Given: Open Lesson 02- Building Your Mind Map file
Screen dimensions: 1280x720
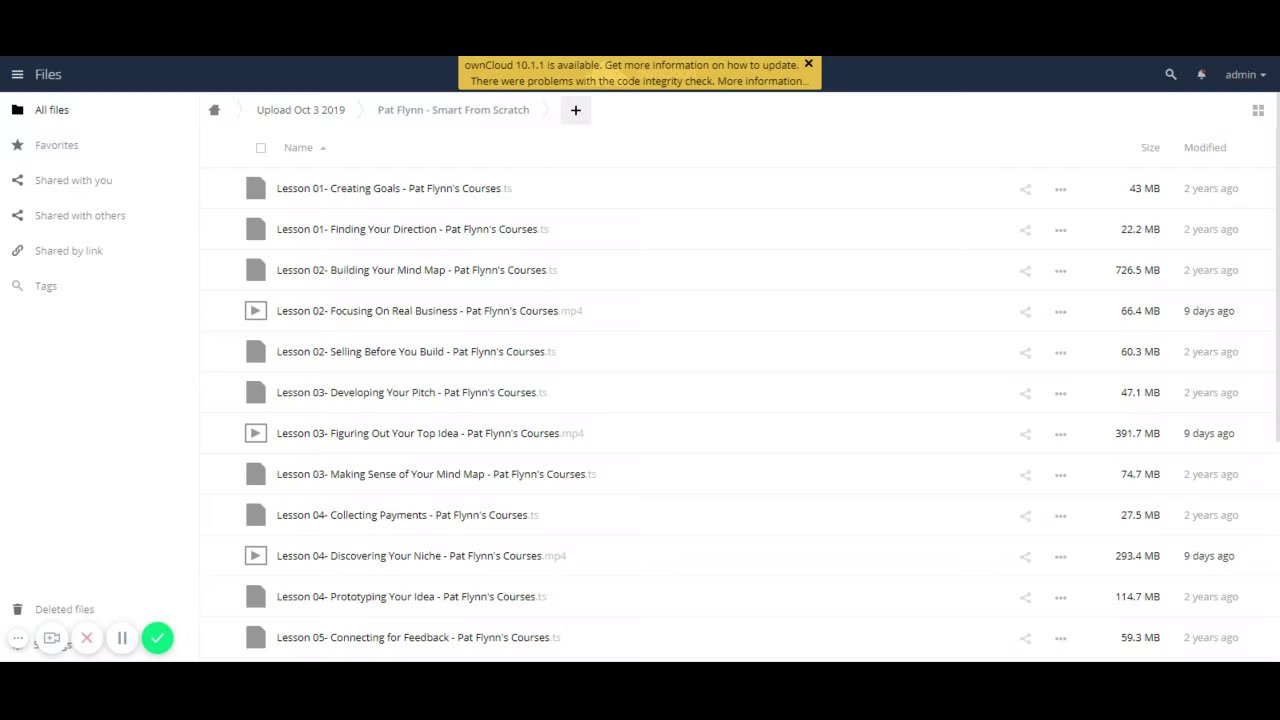Looking at the screenshot, I should tap(417, 270).
